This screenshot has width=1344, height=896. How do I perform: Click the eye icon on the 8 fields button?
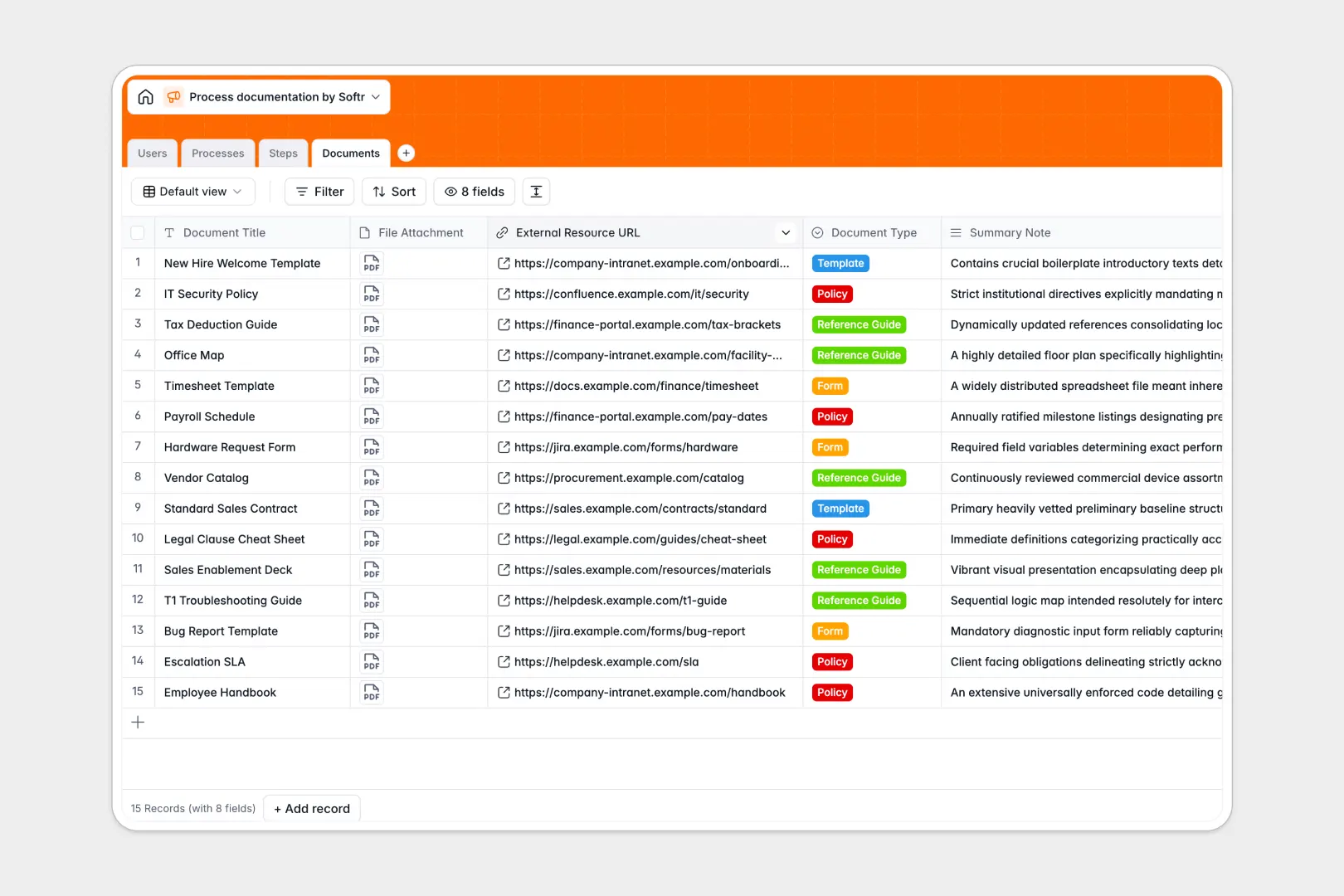[450, 191]
